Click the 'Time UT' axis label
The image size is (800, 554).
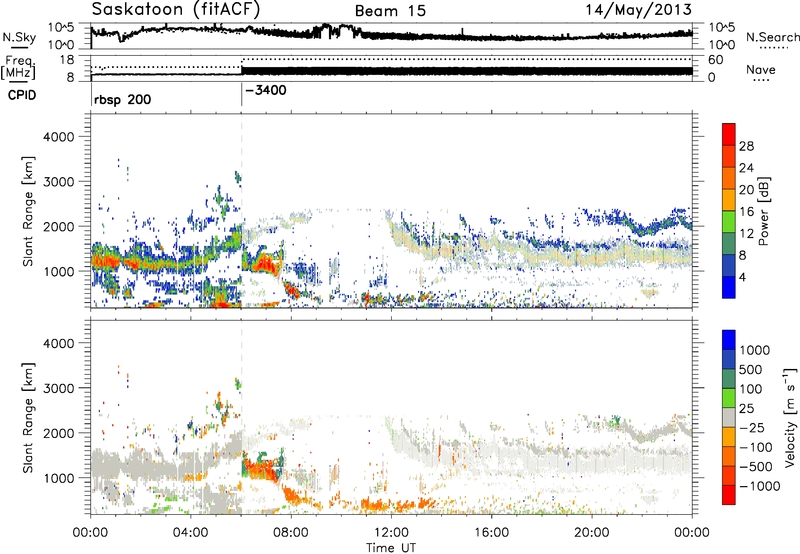click(391, 548)
